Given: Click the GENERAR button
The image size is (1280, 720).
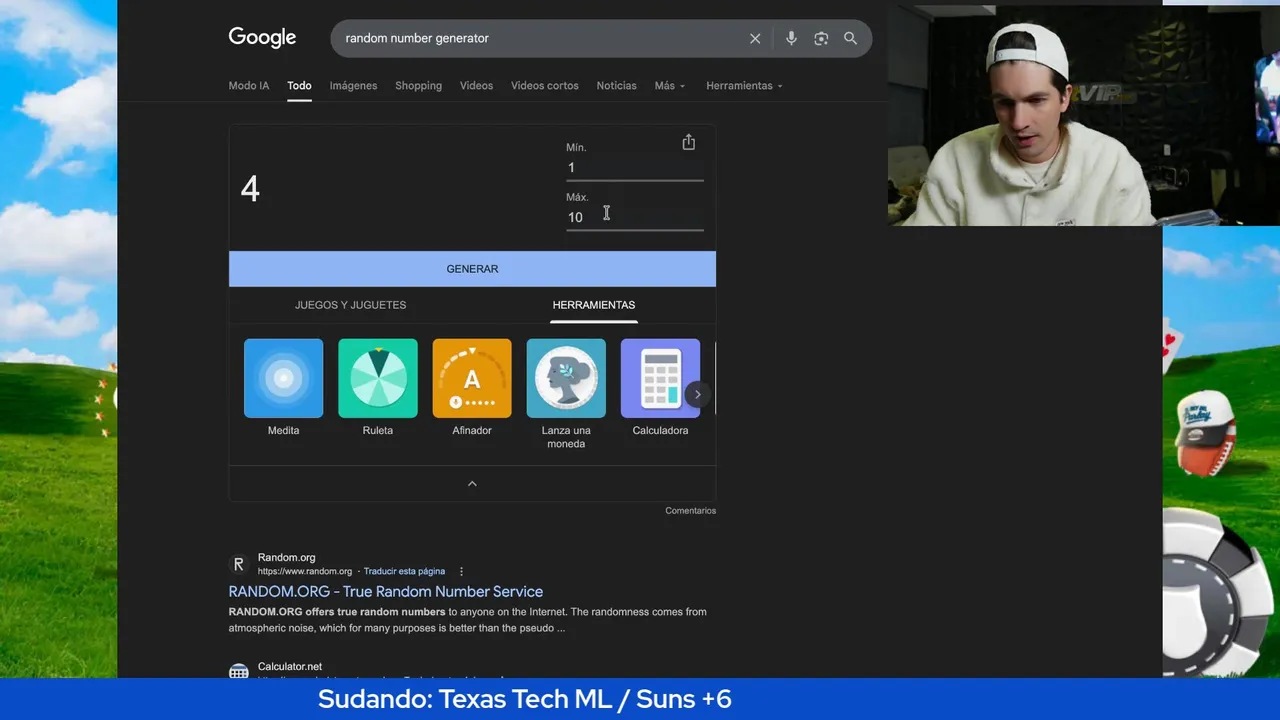Looking at the screenshot, I should pos(472,269).
